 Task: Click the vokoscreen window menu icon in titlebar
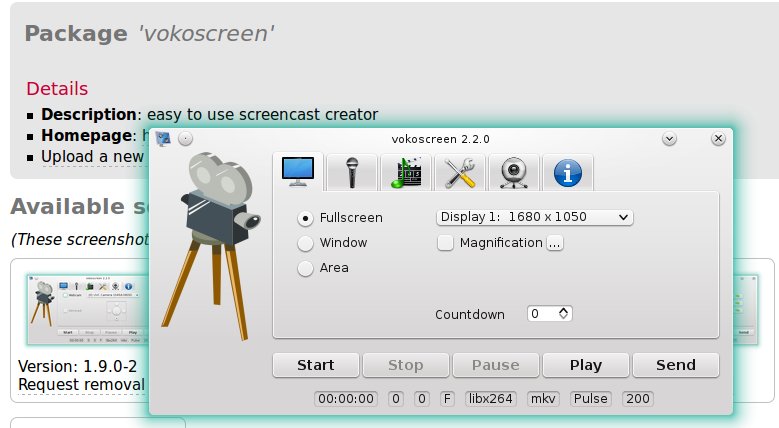[x=163, y=139]
